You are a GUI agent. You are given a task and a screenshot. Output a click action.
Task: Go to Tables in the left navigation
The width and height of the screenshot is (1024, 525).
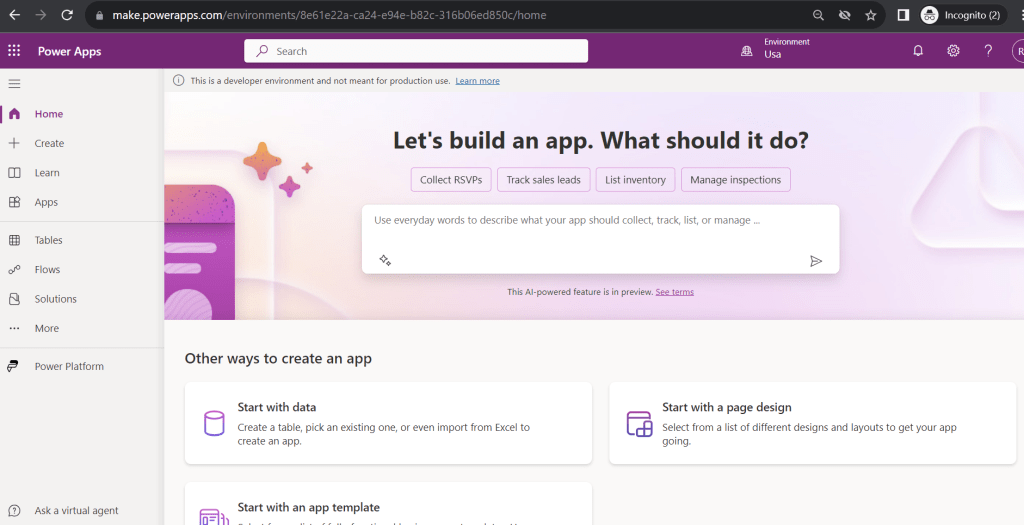click(x=48, y=240)
